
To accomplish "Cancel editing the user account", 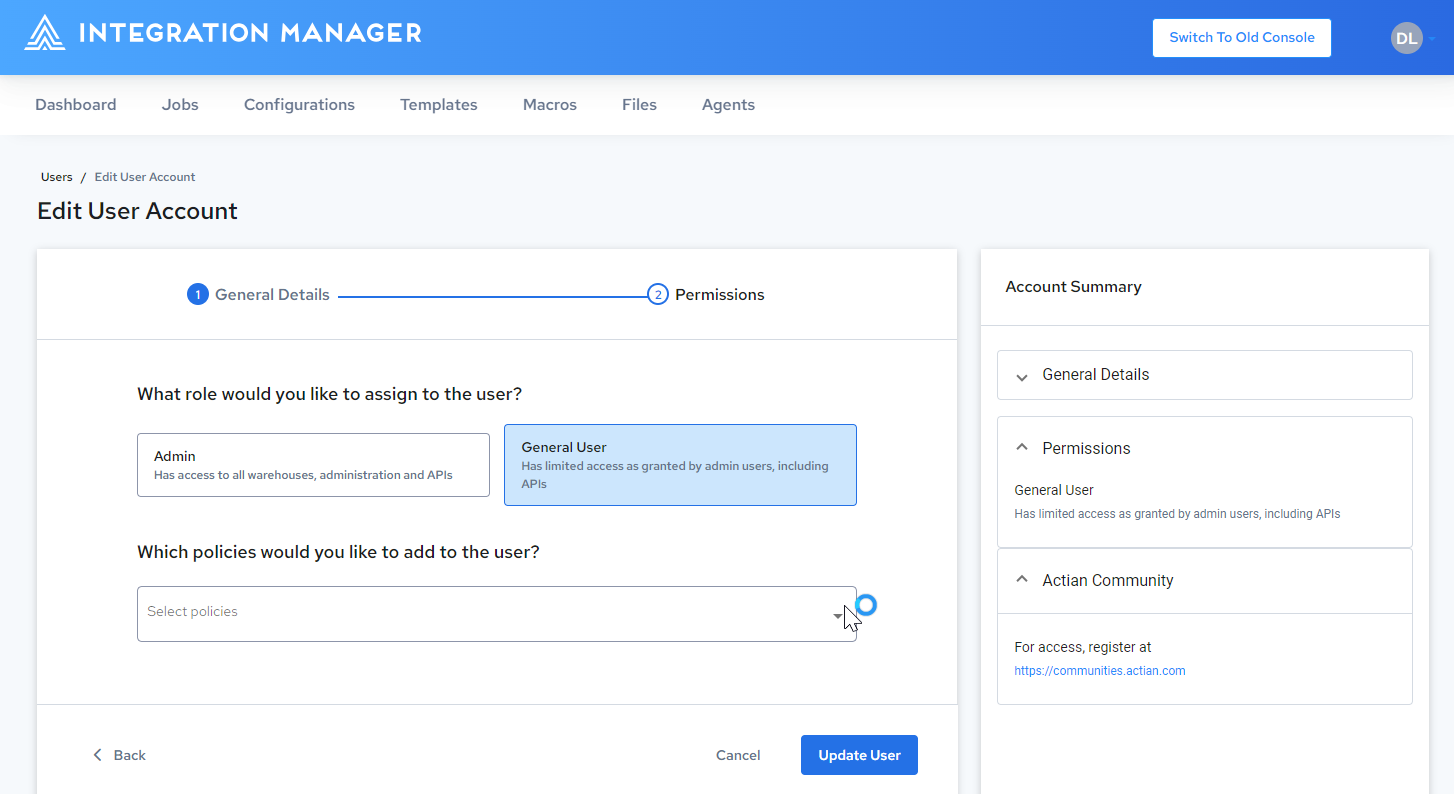I will 738,755.
